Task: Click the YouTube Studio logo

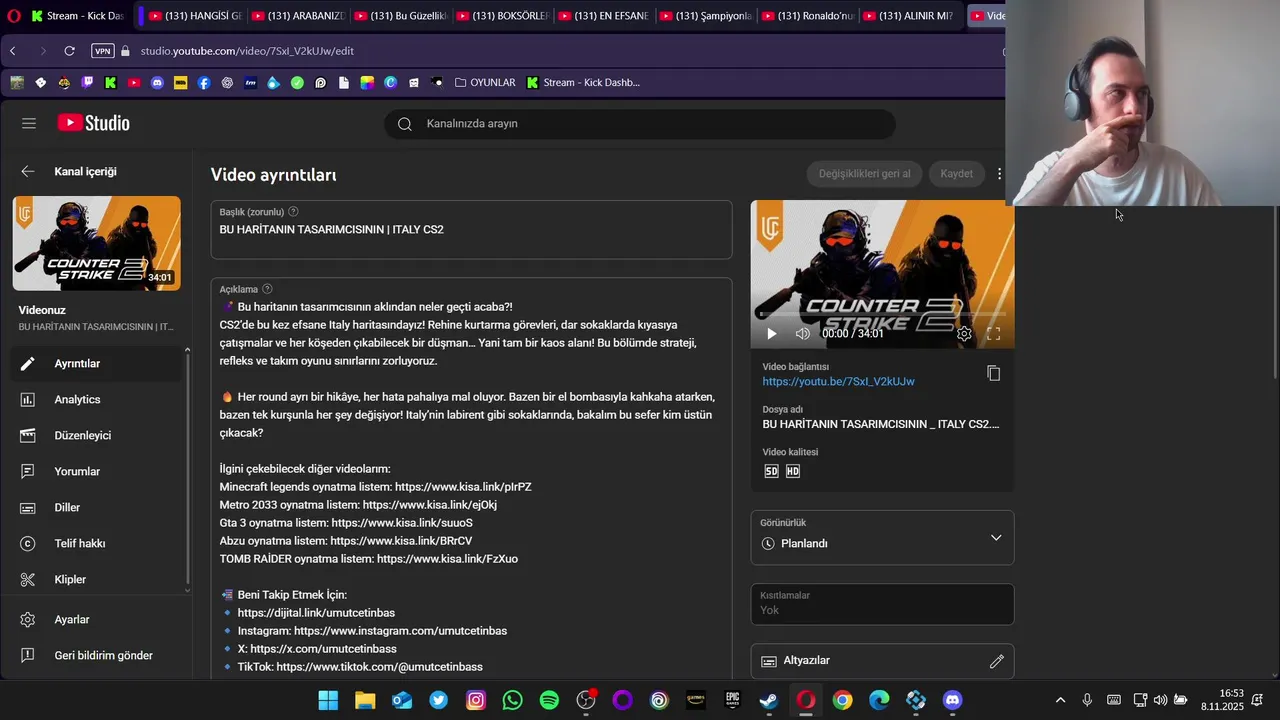Action: (x=94, y=123)
